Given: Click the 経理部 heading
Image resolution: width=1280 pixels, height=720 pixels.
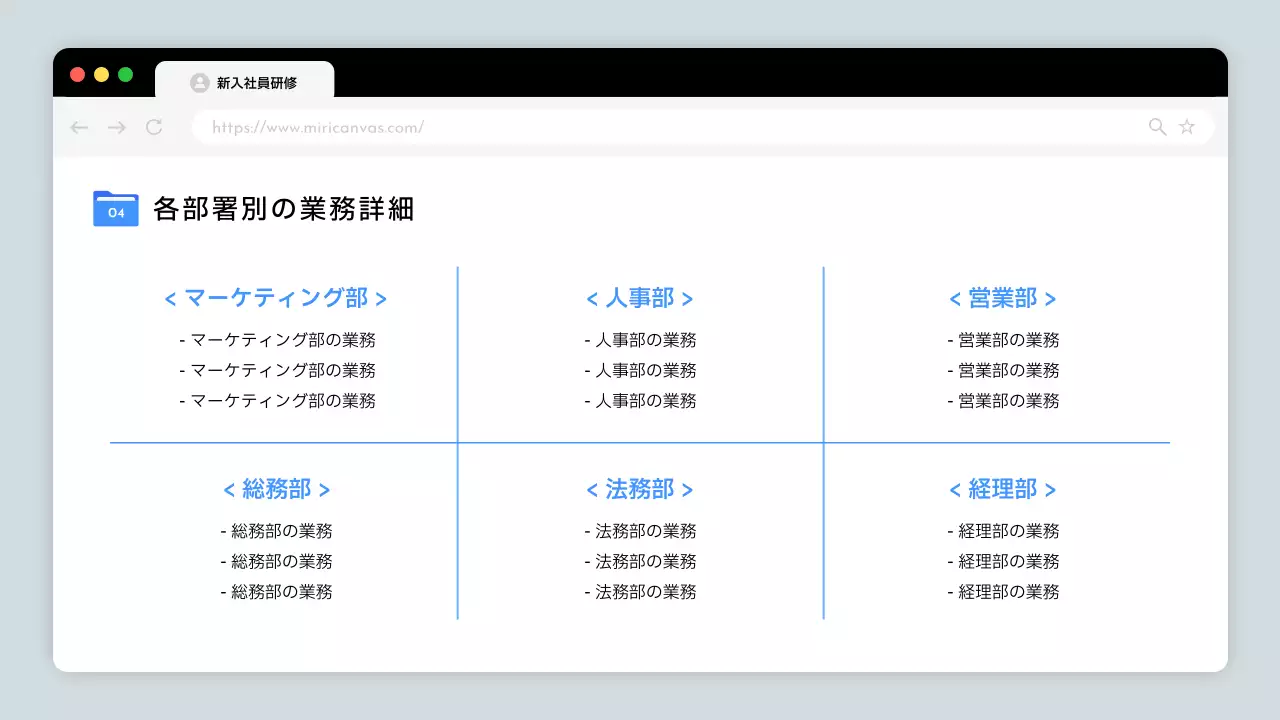Looking at the screenshot, I should point(1003,489).
